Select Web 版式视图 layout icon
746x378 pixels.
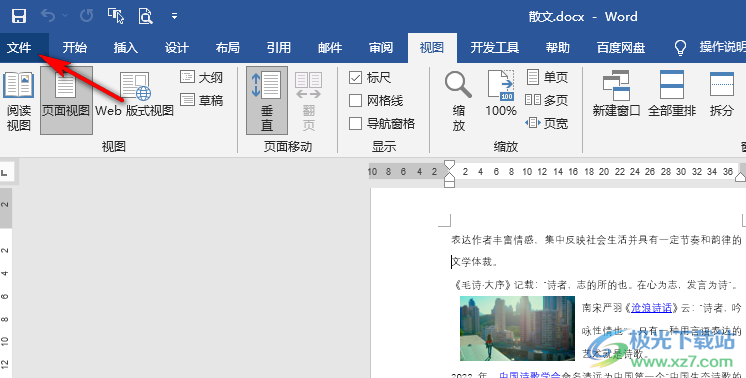point(135,95)
